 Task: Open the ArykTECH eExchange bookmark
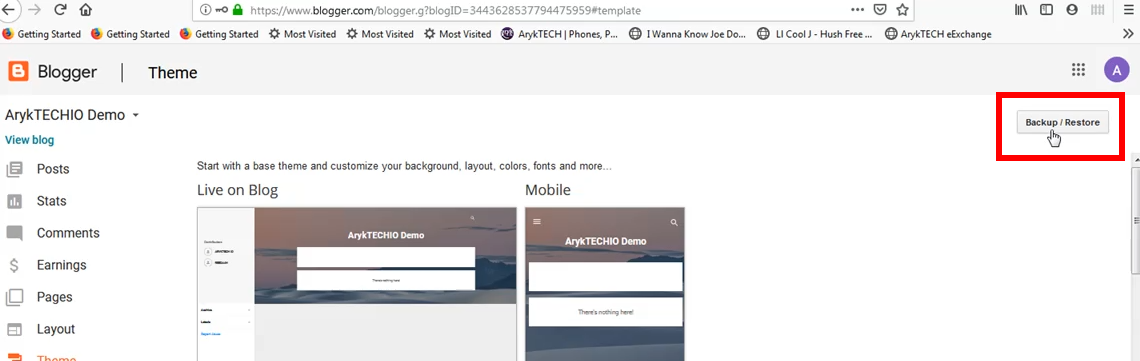point(938,34)
